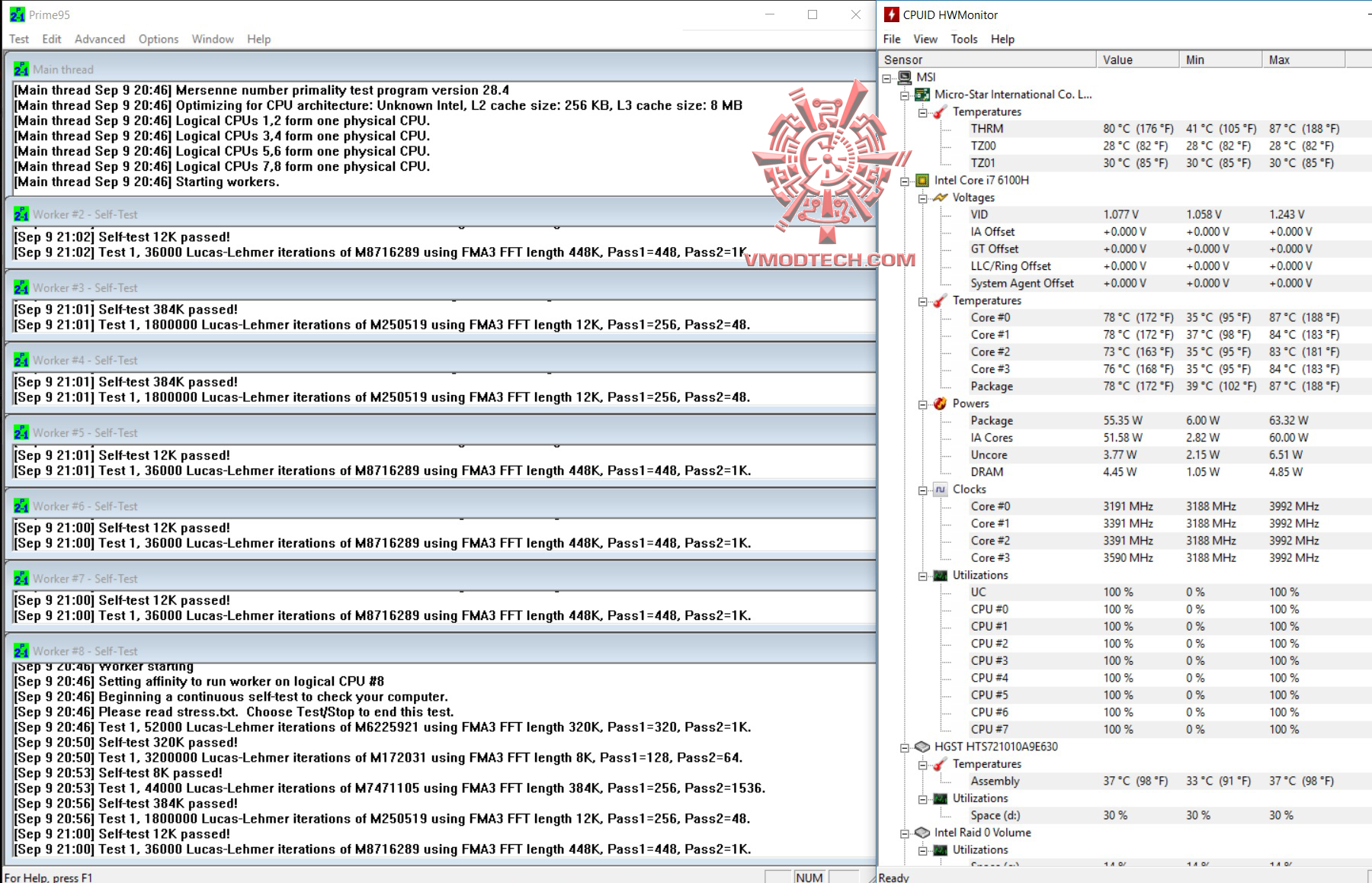Click the Worker #7 Self-Test window icon

[x=21, y=578]
